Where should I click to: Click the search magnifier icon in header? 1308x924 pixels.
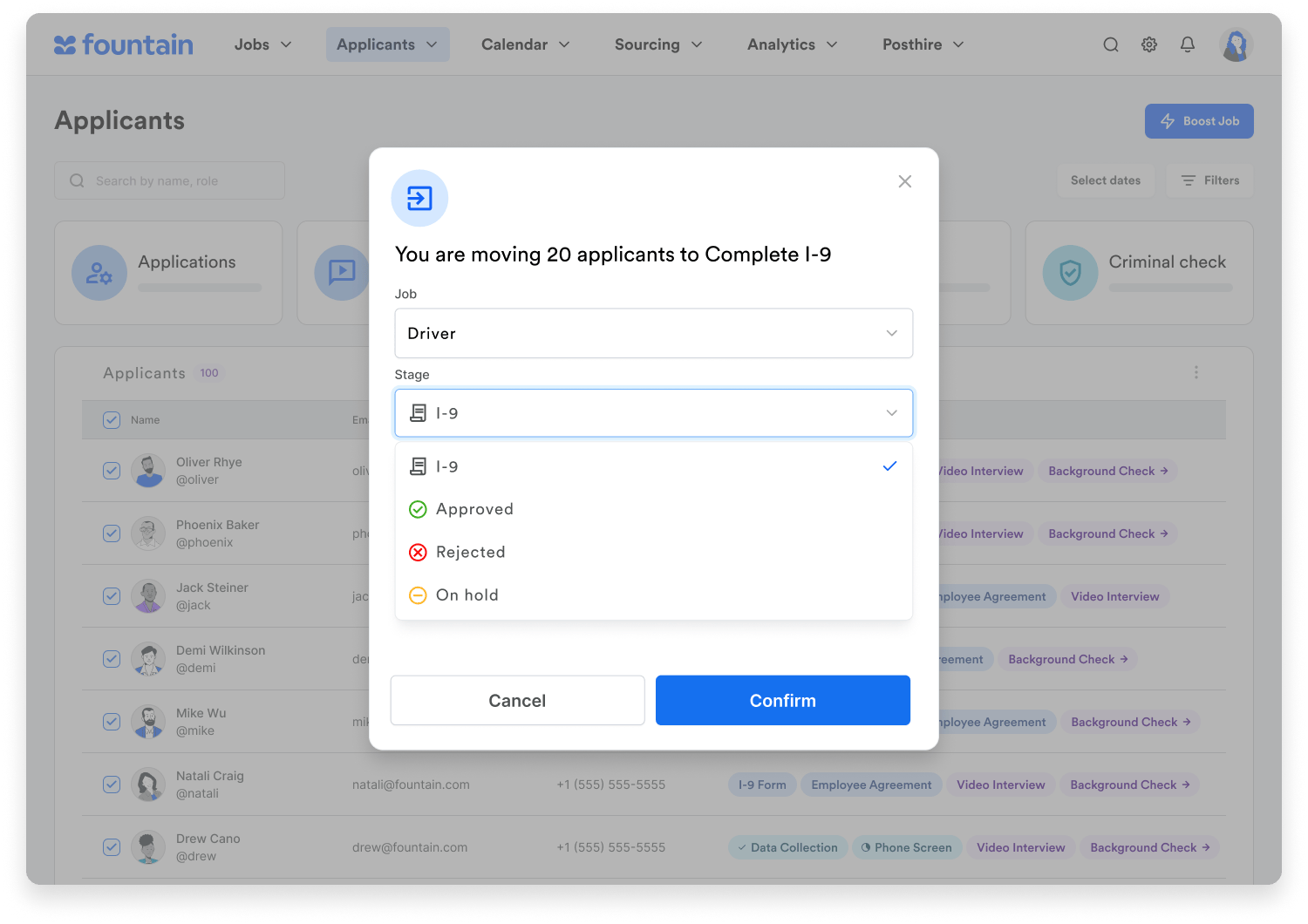pos(1110,44)
